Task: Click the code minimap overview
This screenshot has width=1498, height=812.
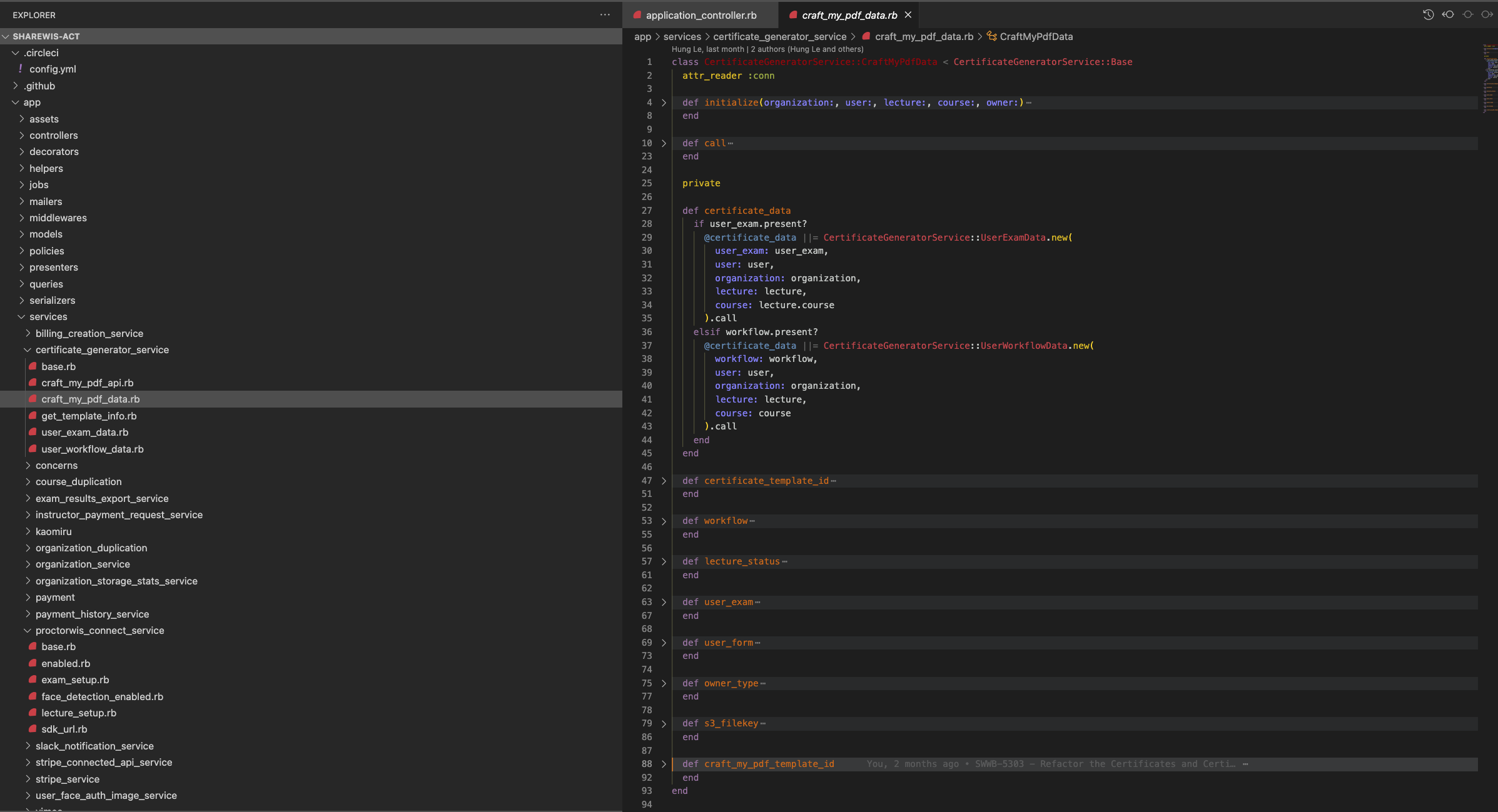Action: click(x=1490, y=78)
